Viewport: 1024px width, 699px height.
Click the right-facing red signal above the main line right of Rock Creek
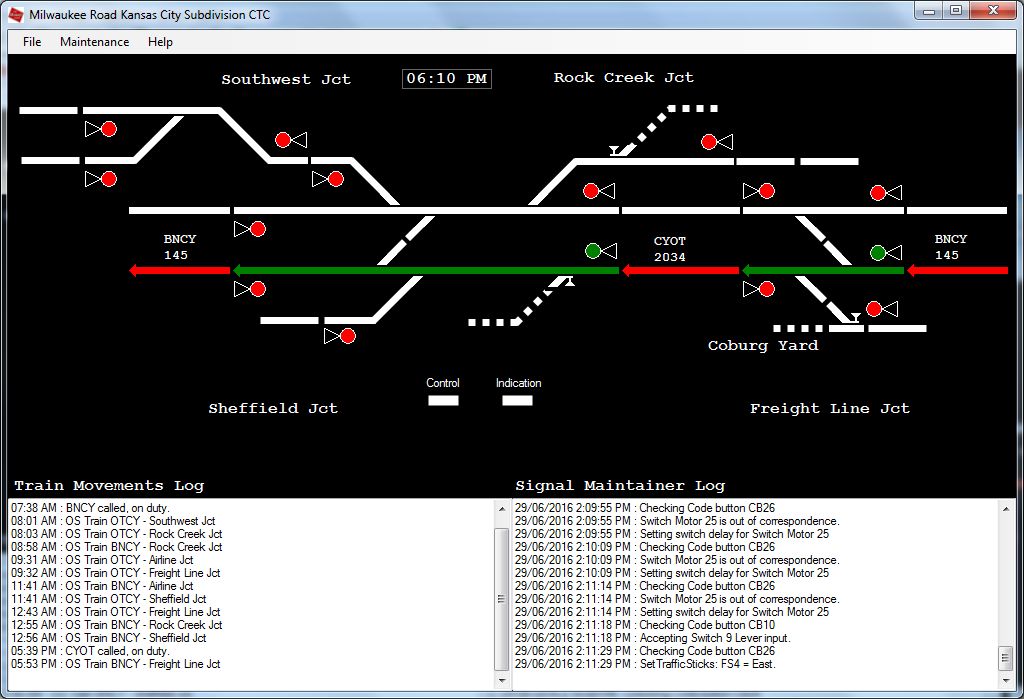coord(767,191)
